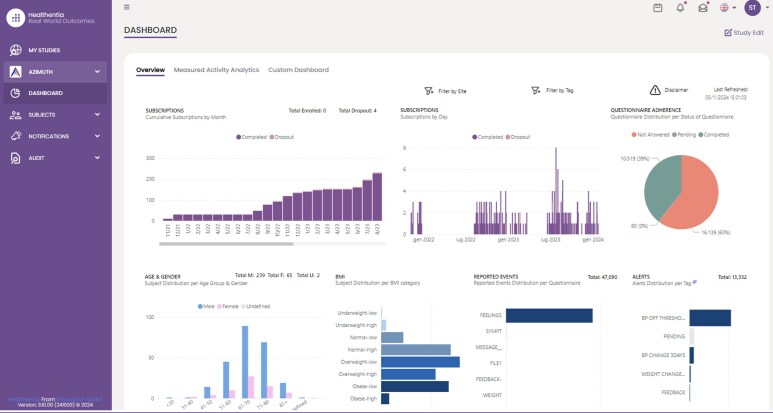
Task: Switch to Measured Activity Analytics tab
Action: pos(216,70)
